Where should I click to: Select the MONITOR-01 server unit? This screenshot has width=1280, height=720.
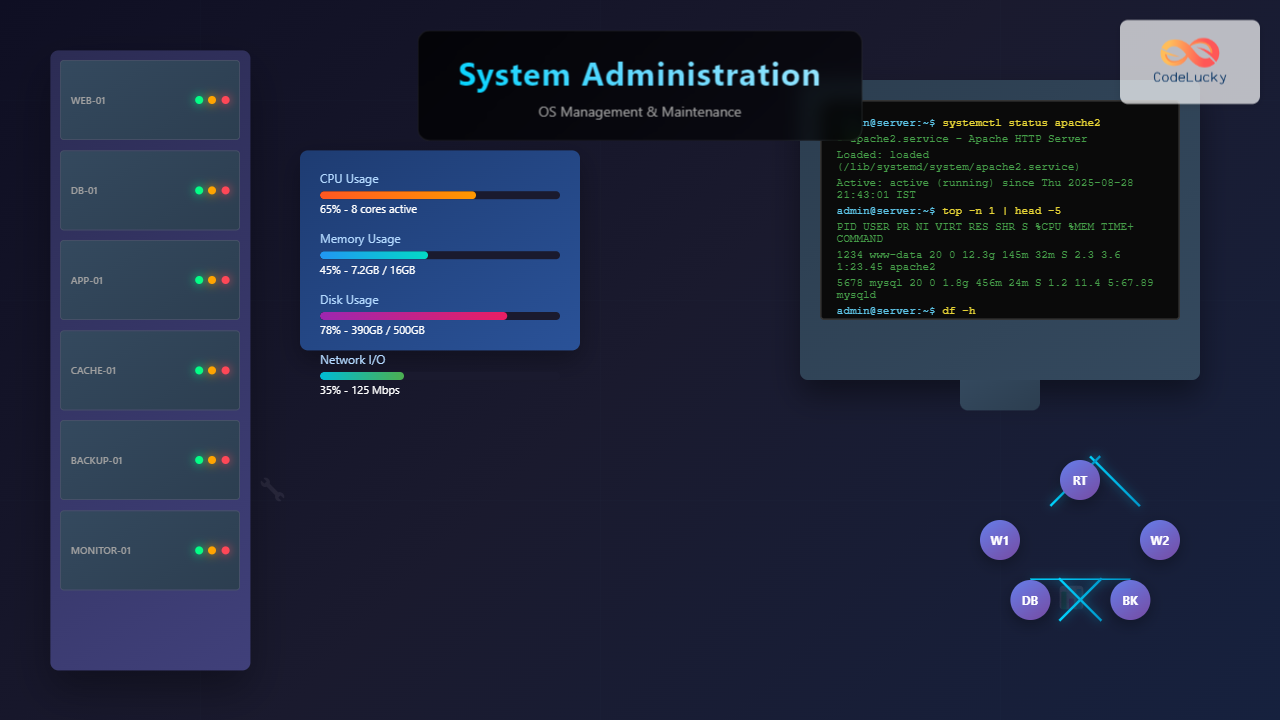pyautogui.click(x=149, y=550)
